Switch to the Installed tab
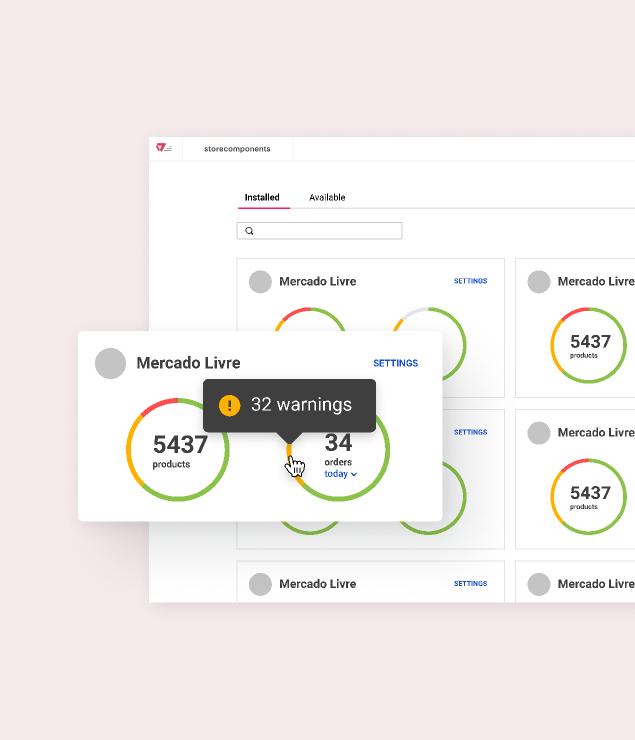 point(262,197)
